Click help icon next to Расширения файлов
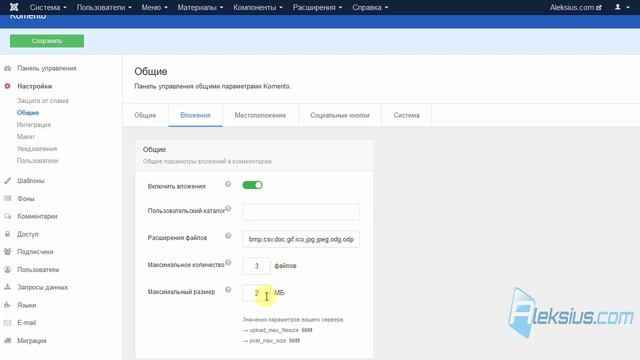 point(228,236)
